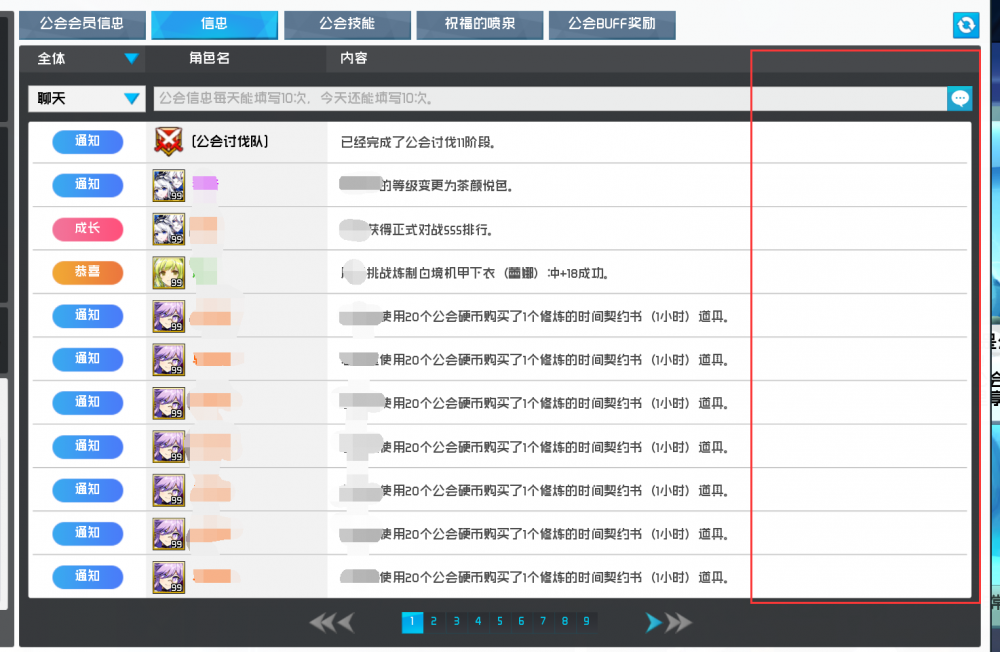Click the green-haired character avatar

coord(168,272)
